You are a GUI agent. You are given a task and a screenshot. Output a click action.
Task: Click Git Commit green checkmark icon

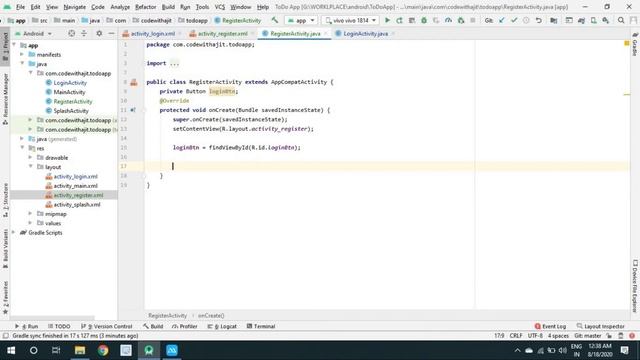(x=514, y=20)
